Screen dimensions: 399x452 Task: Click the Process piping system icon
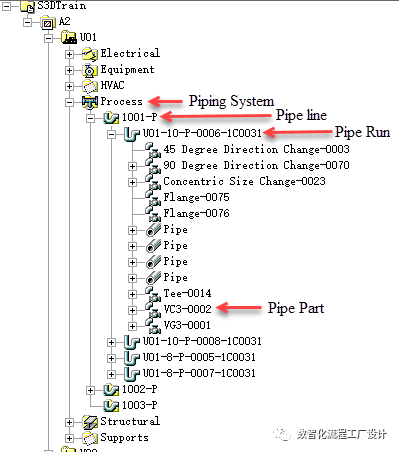[90, 102]
